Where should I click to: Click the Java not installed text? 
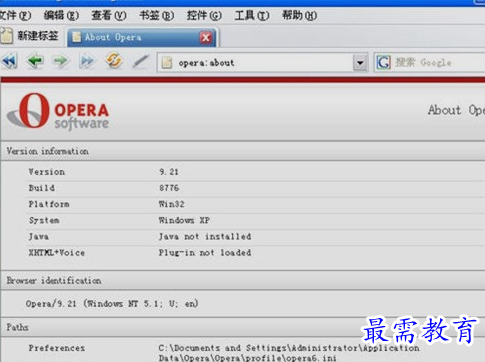point(205,237)
